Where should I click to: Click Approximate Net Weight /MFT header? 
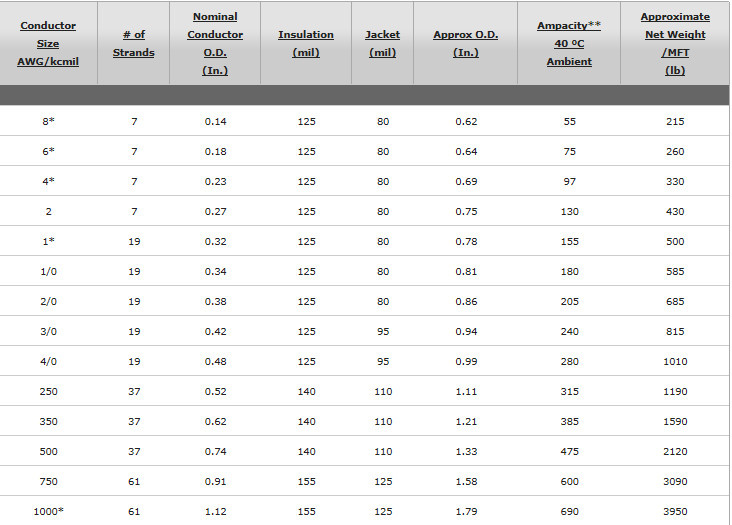[x=675, y=43]
